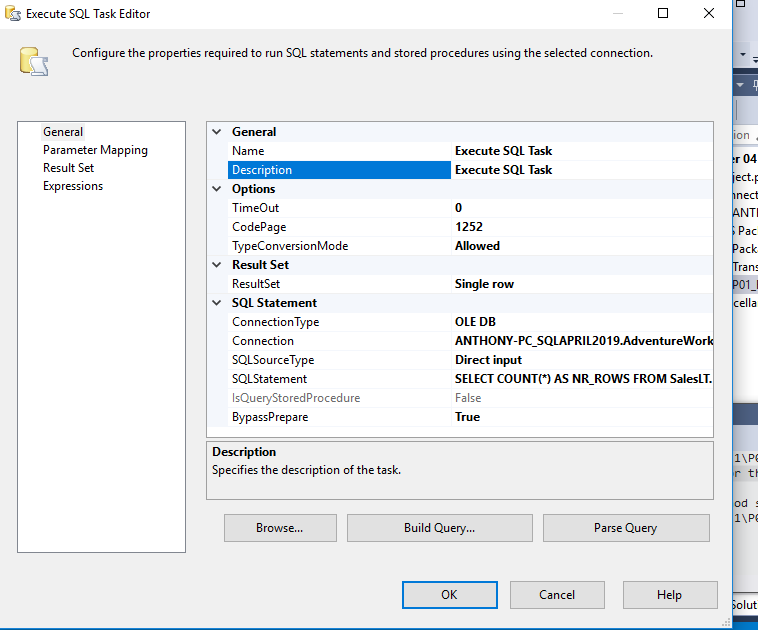Go to the Expressions page
This screenshot has width=758, height=630.
[x=73, y=186]
